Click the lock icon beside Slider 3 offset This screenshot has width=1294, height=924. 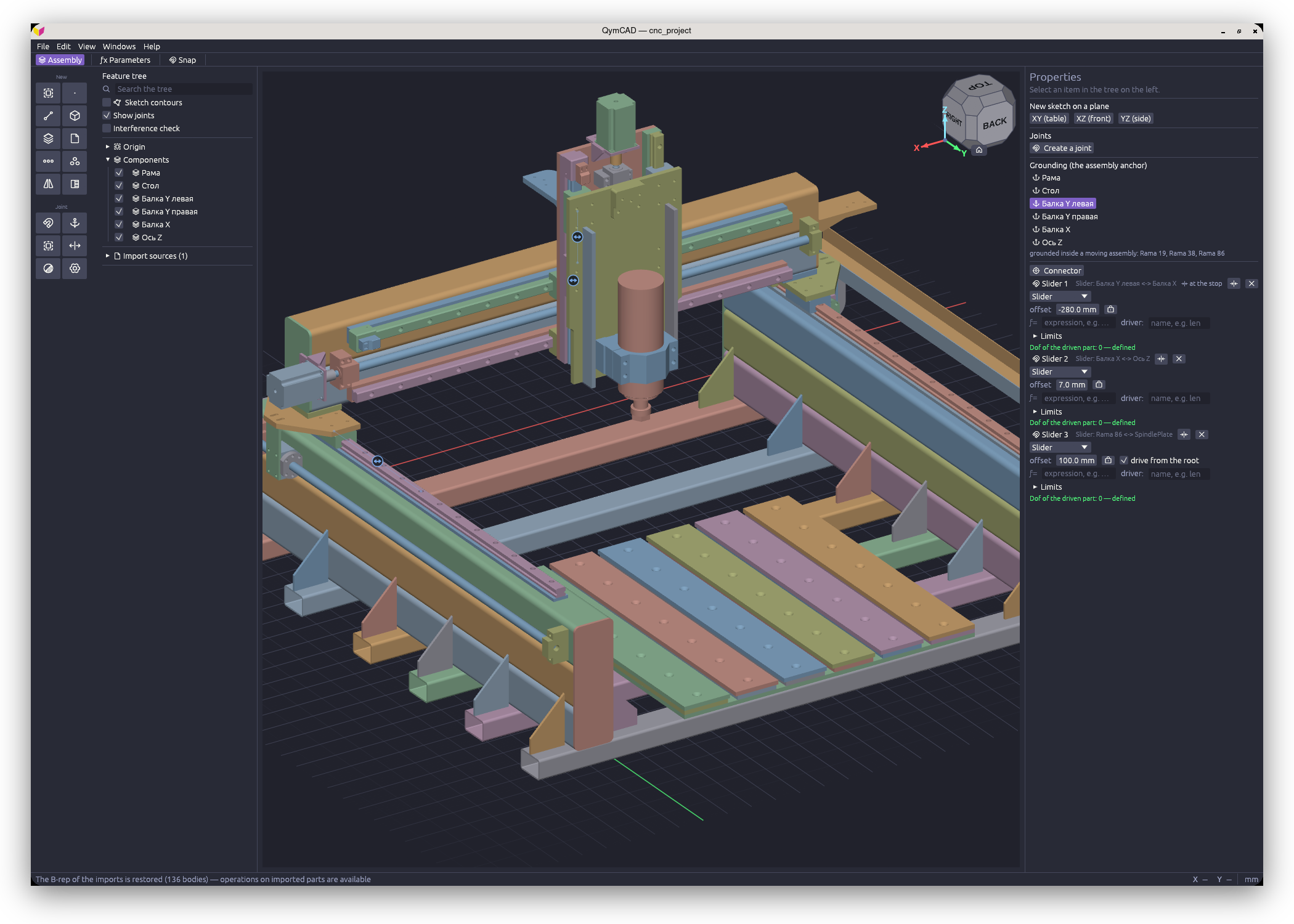pos(1108,460)
